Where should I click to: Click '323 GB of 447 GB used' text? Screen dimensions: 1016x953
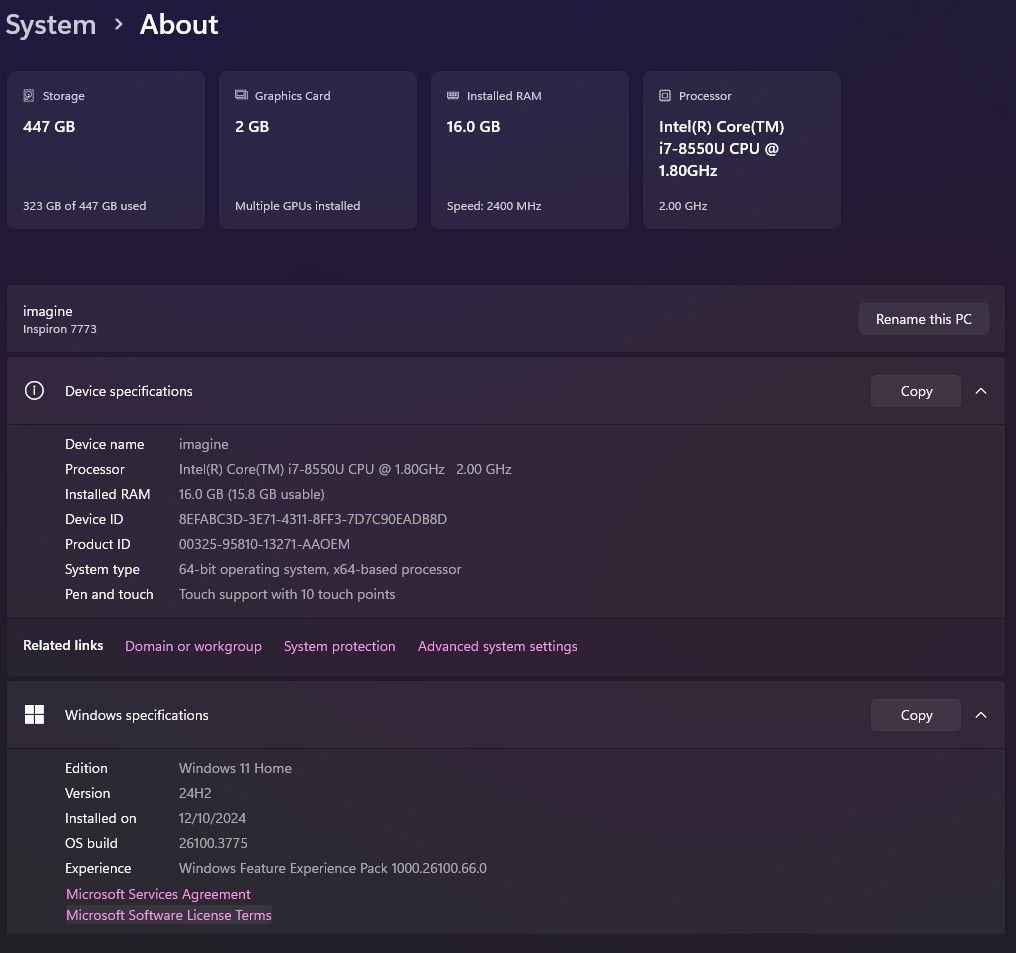coord(85,206)
